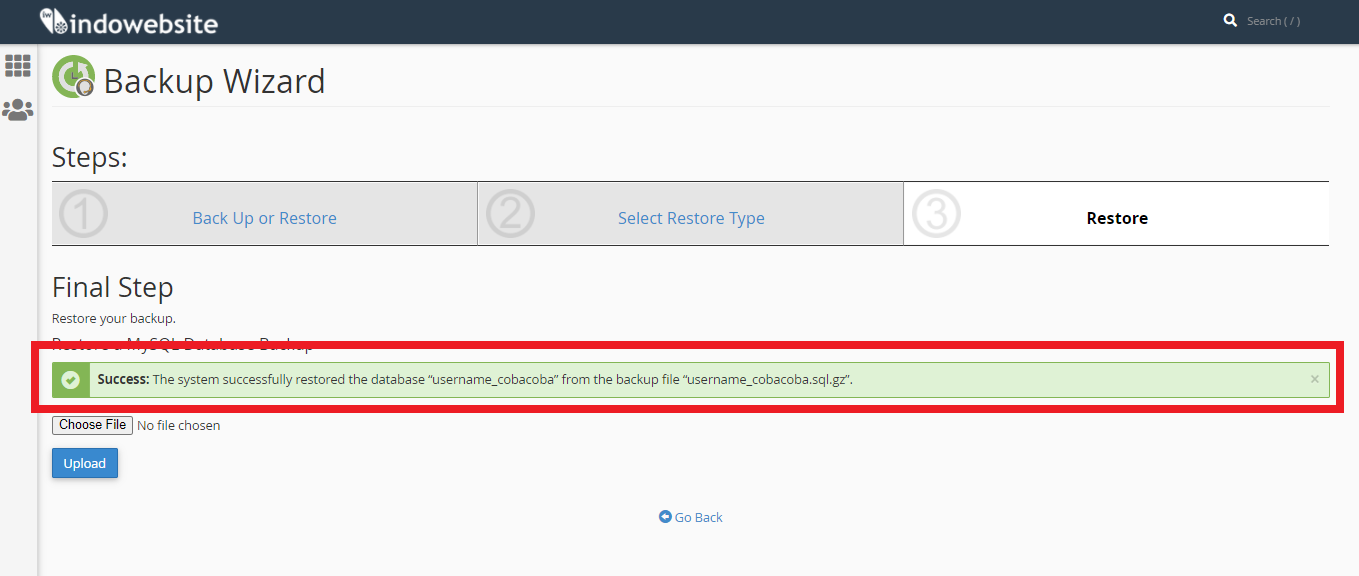
Task: Click the search magnifier icon
Action: click(x=1231, y=20)
